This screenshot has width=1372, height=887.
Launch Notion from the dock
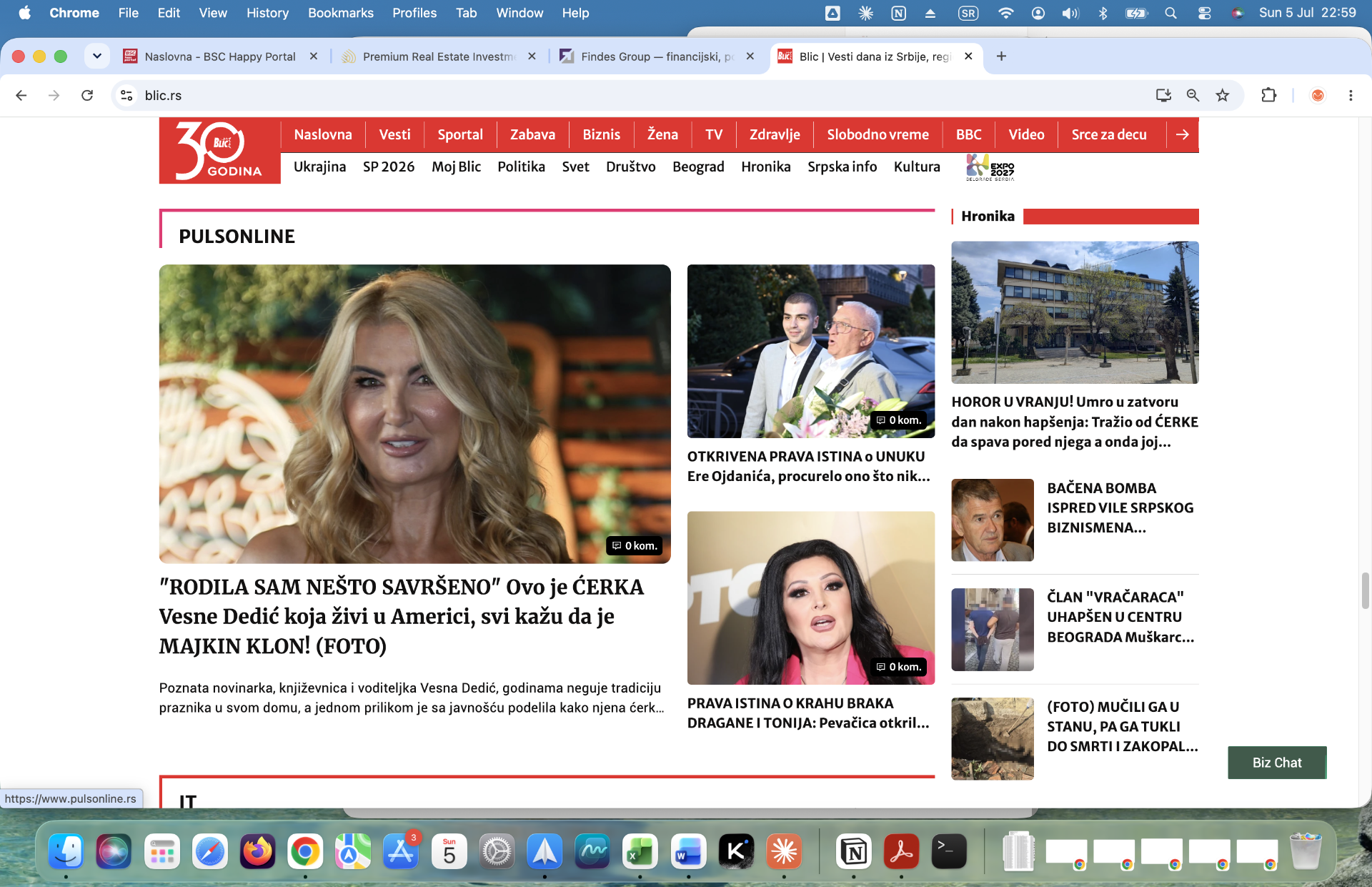point(854,851)
